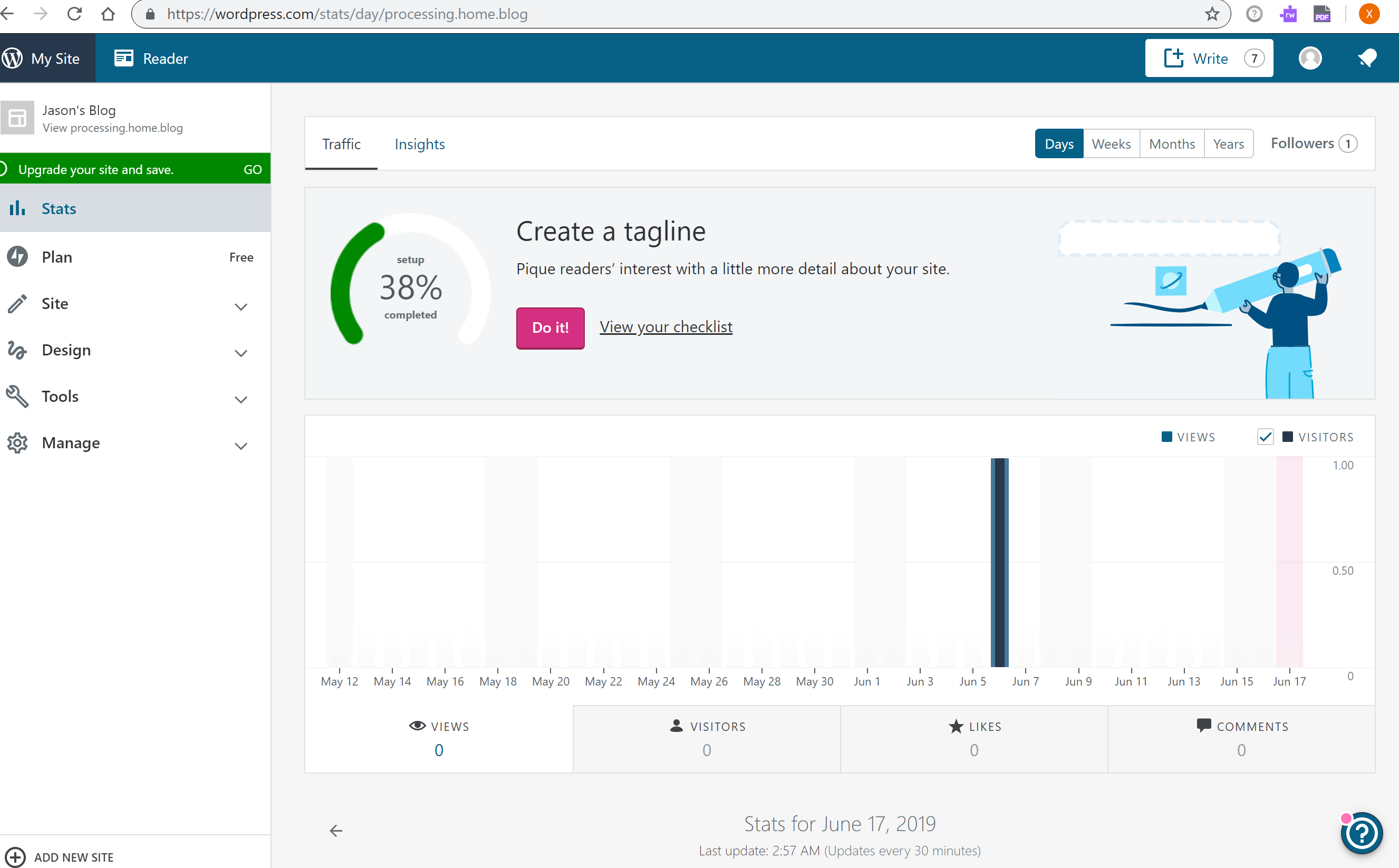Reload the page with refresh icon
Screen dimensions: 1399x868
click(75, 14)
